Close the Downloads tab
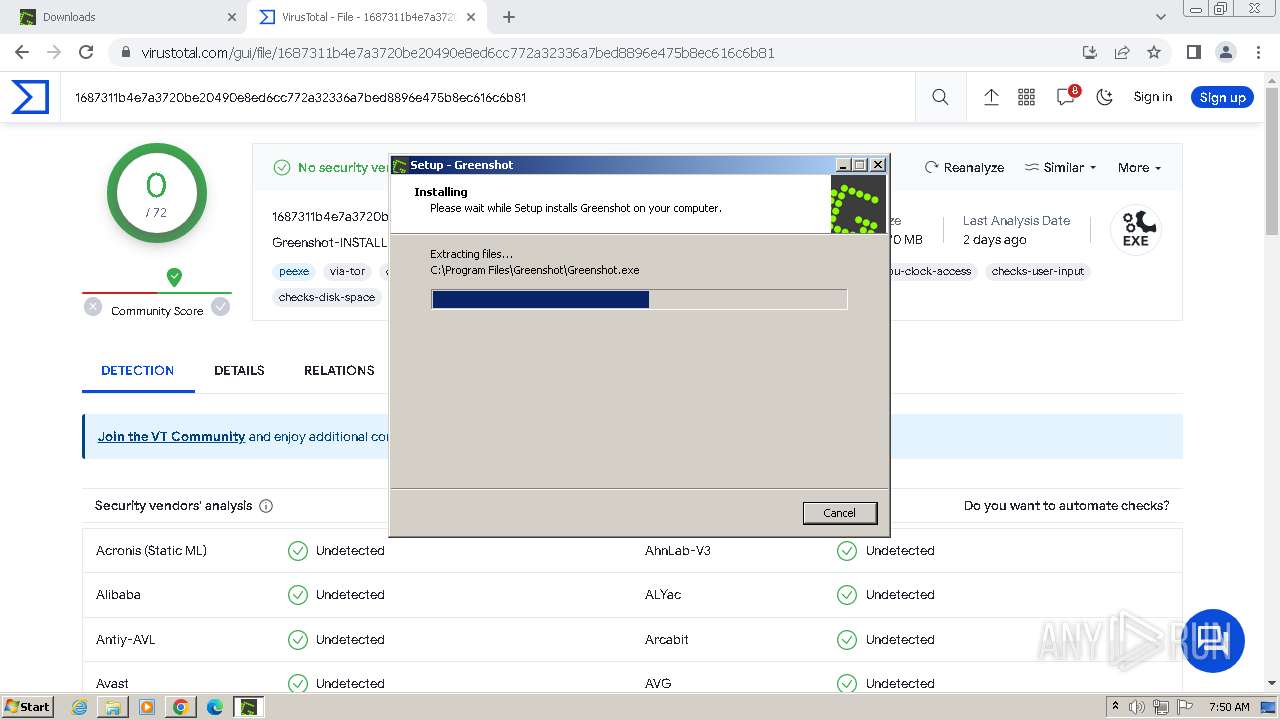 click(232, 17)
